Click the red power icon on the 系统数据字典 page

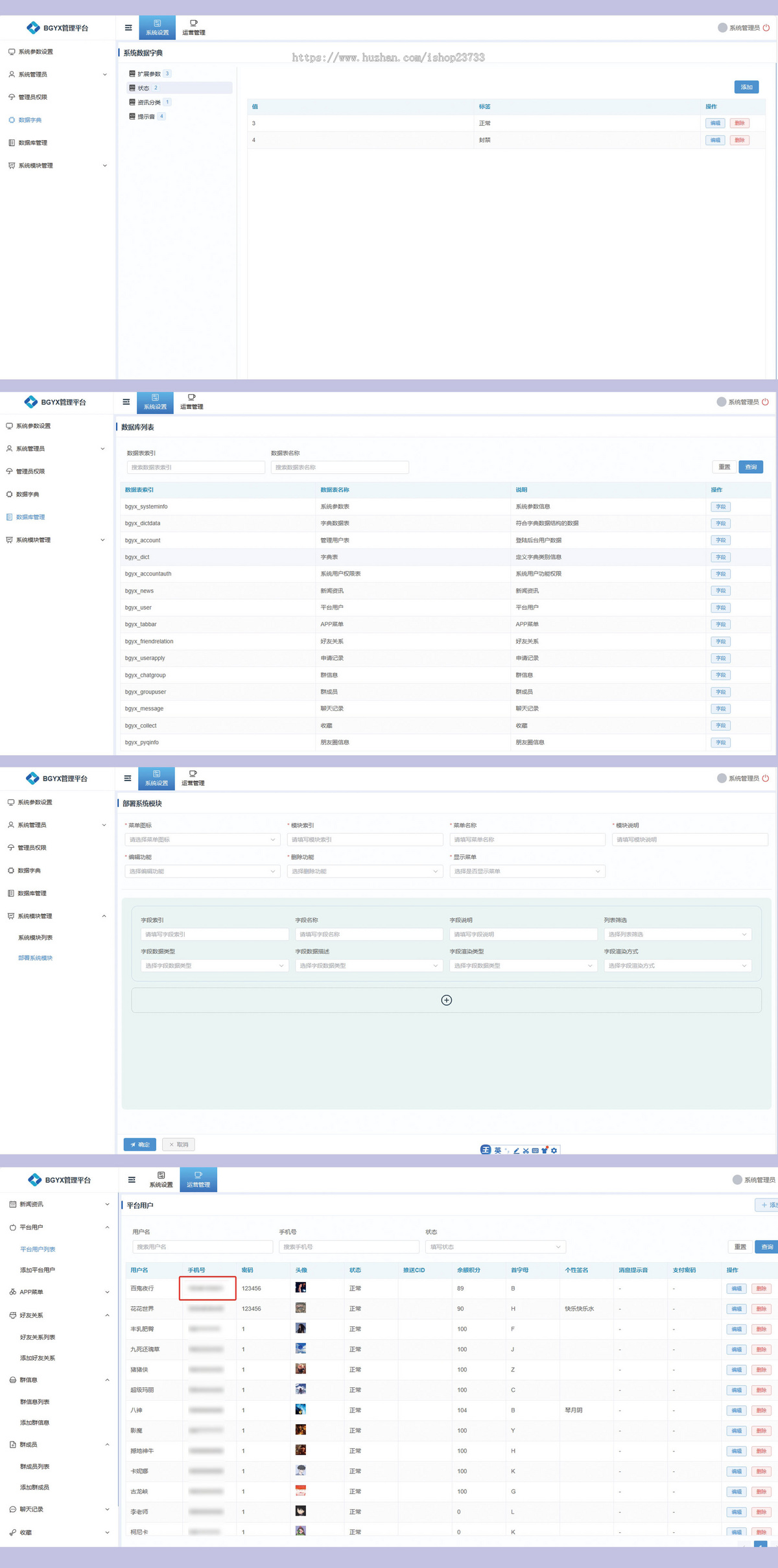pyautogui.click(x=766, y=28)
